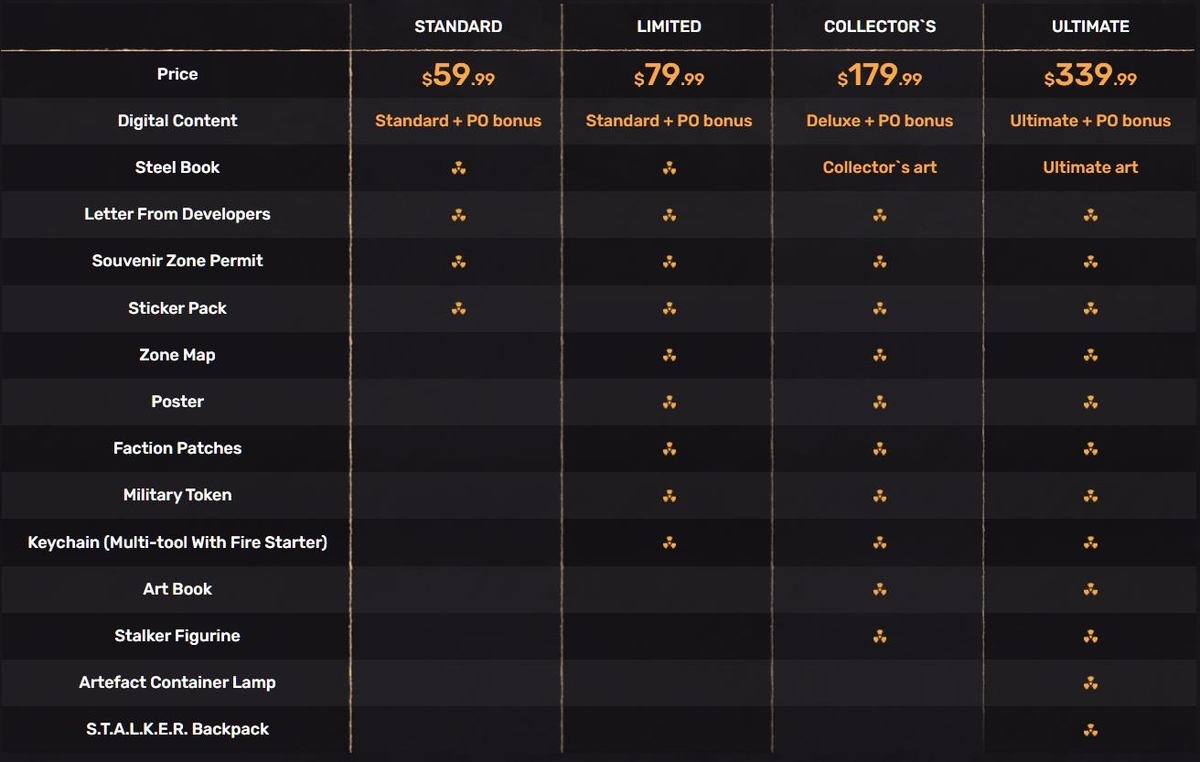Screen dimensions: 1200x762
Task: Click the 'Deluxe + PO bonus' text
Action: click(880, 120)
